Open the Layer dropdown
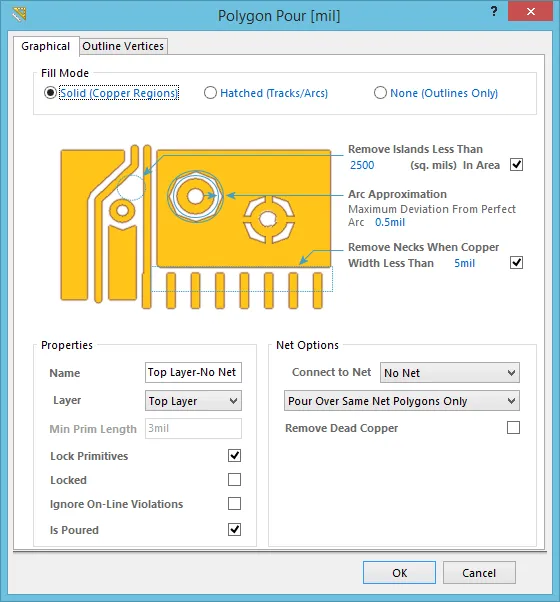This screenshot has height=602, width=560. coord(193,401)
